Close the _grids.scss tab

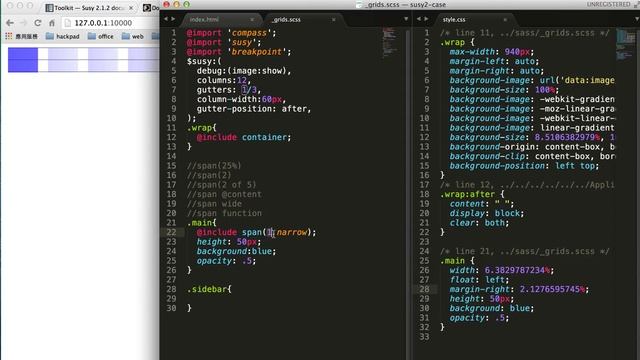(333, 20)
